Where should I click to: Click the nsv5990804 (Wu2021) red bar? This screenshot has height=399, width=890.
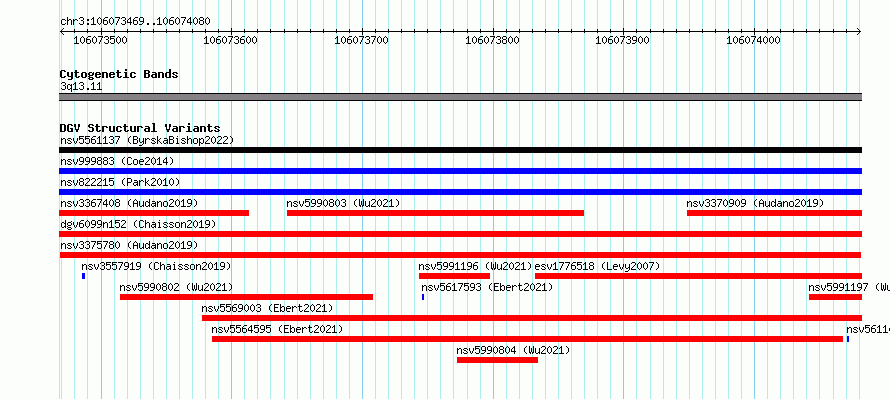(x=497, y=360)
